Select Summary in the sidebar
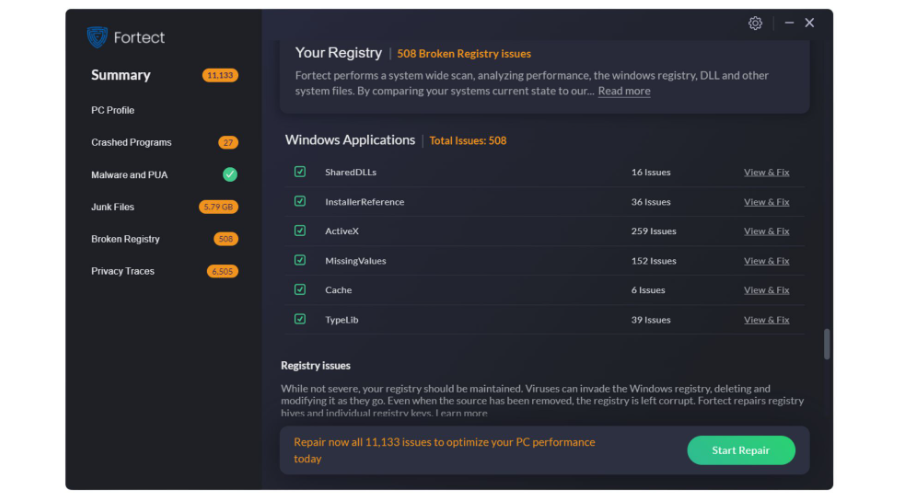Viewport: 900px width, 500px height. click(x=121, y=75)
